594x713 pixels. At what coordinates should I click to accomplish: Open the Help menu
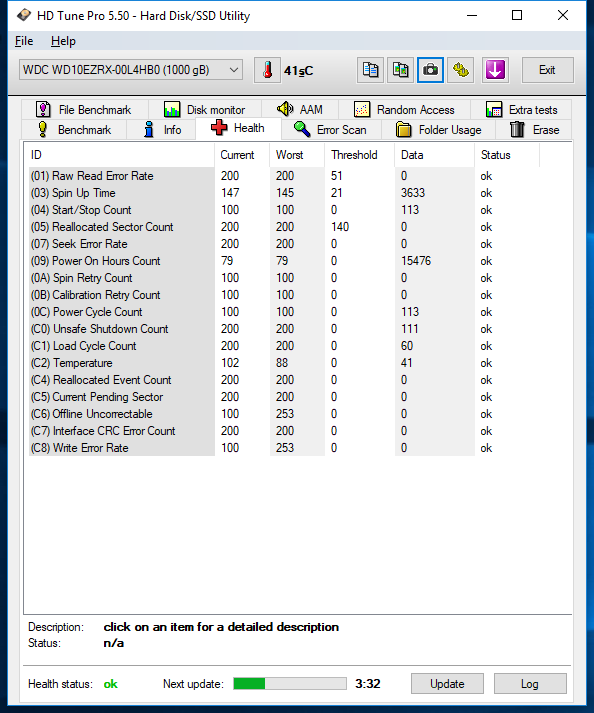coord(63,41)
